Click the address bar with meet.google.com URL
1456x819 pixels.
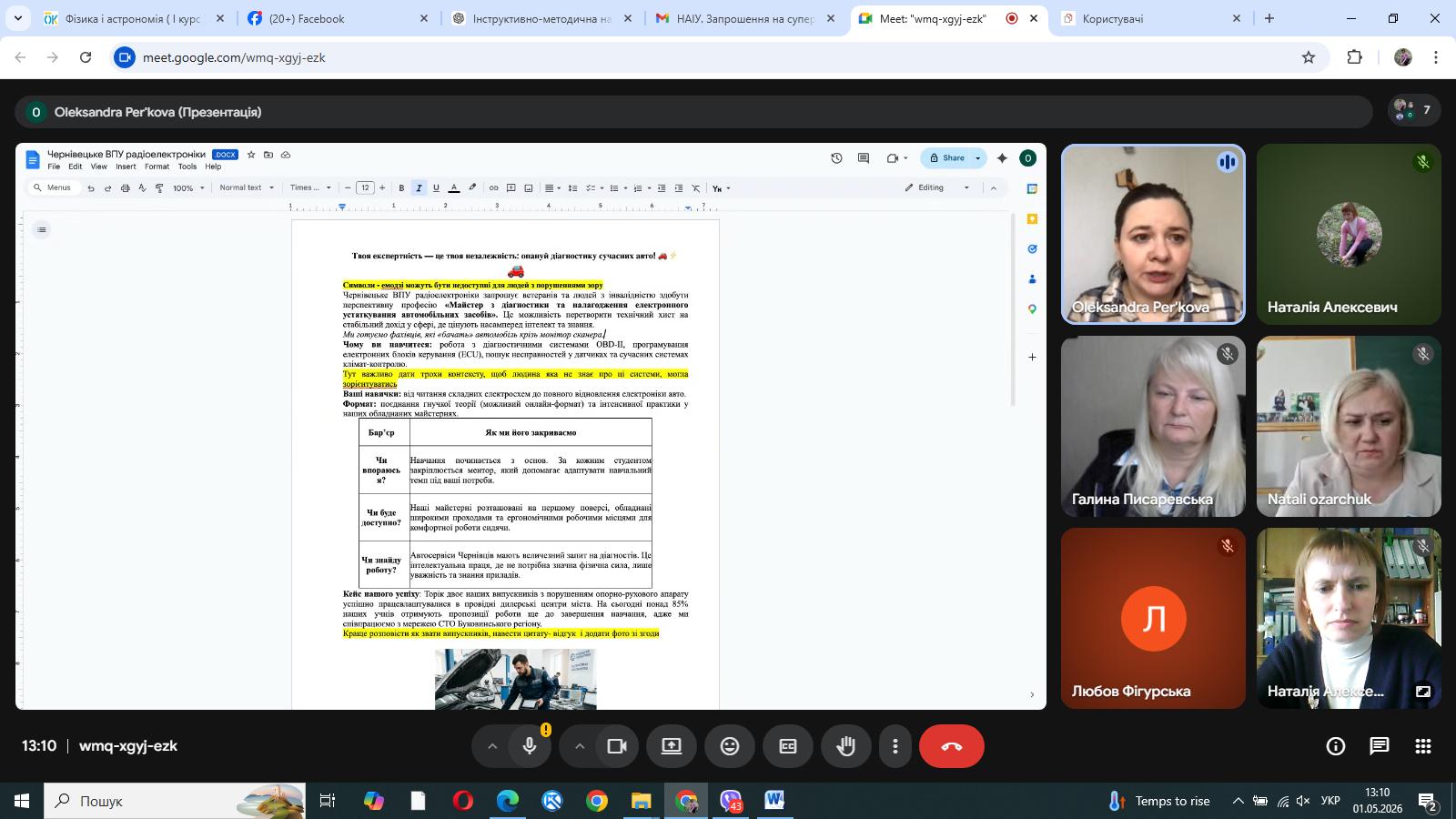[x=710, y=57]
